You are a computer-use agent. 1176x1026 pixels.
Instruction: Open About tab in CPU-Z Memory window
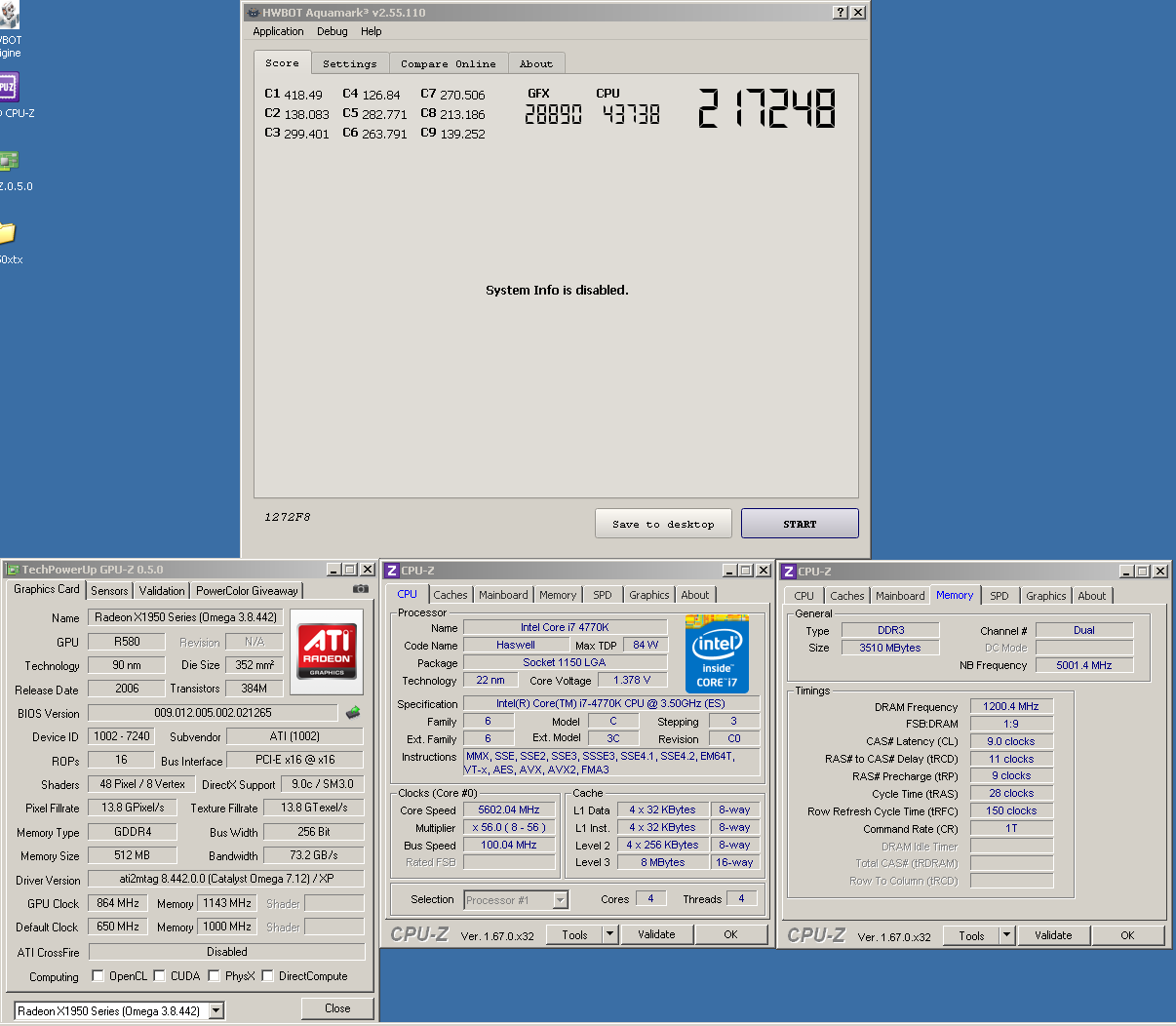click(1092, 596)
